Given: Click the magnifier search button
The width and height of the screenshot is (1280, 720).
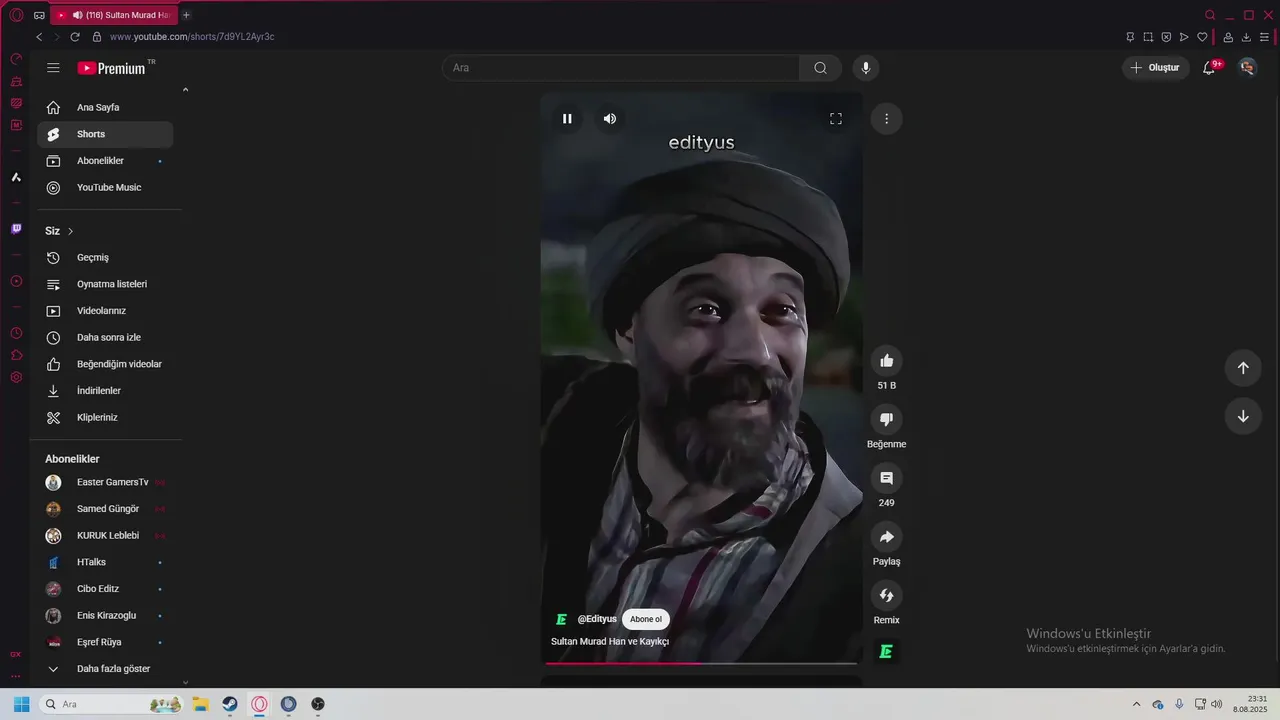Looking at the screenshot, I should coord(820,68).
